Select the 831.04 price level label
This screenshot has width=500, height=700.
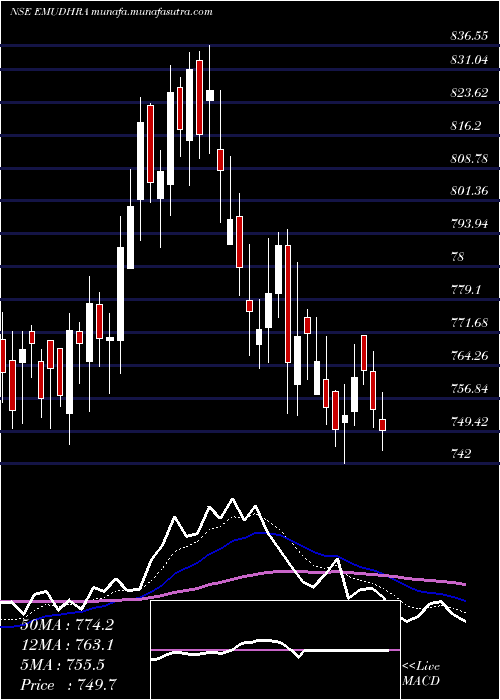click(469, 60)
